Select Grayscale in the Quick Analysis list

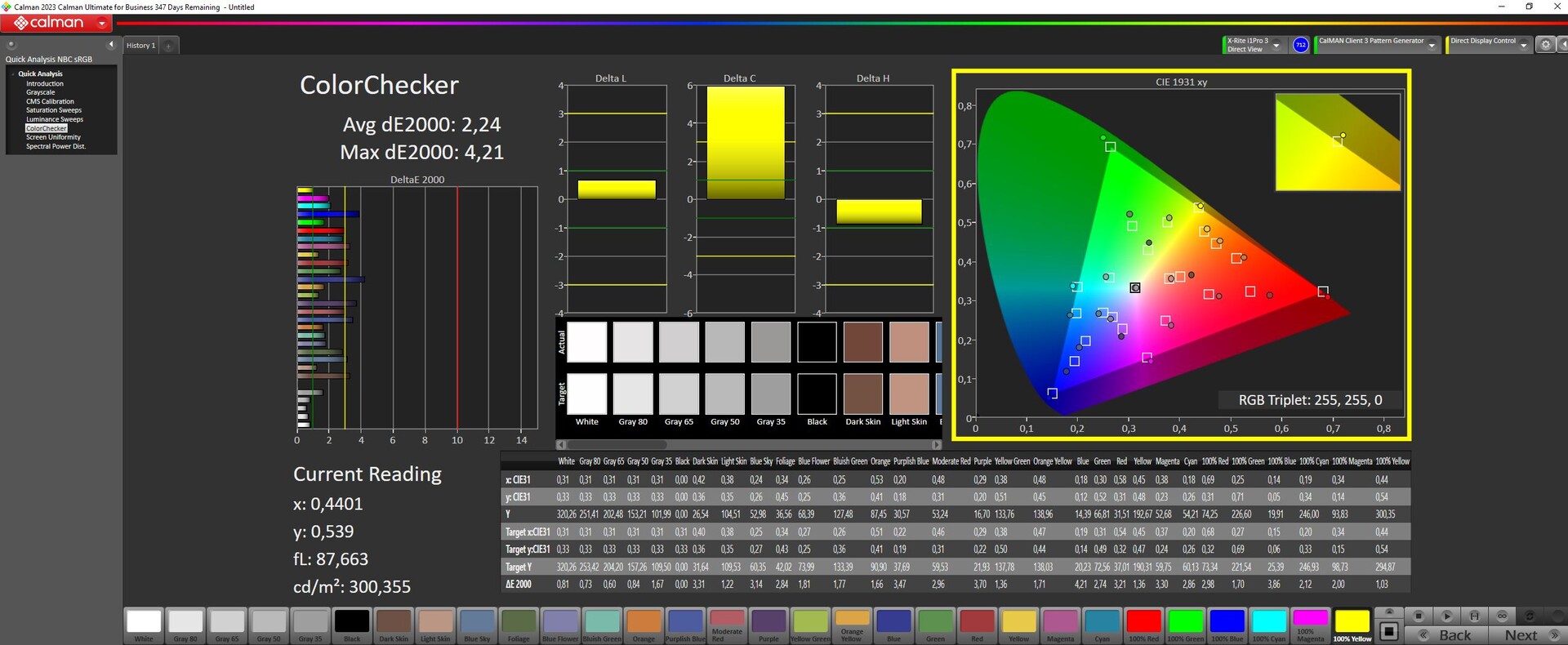40,92
